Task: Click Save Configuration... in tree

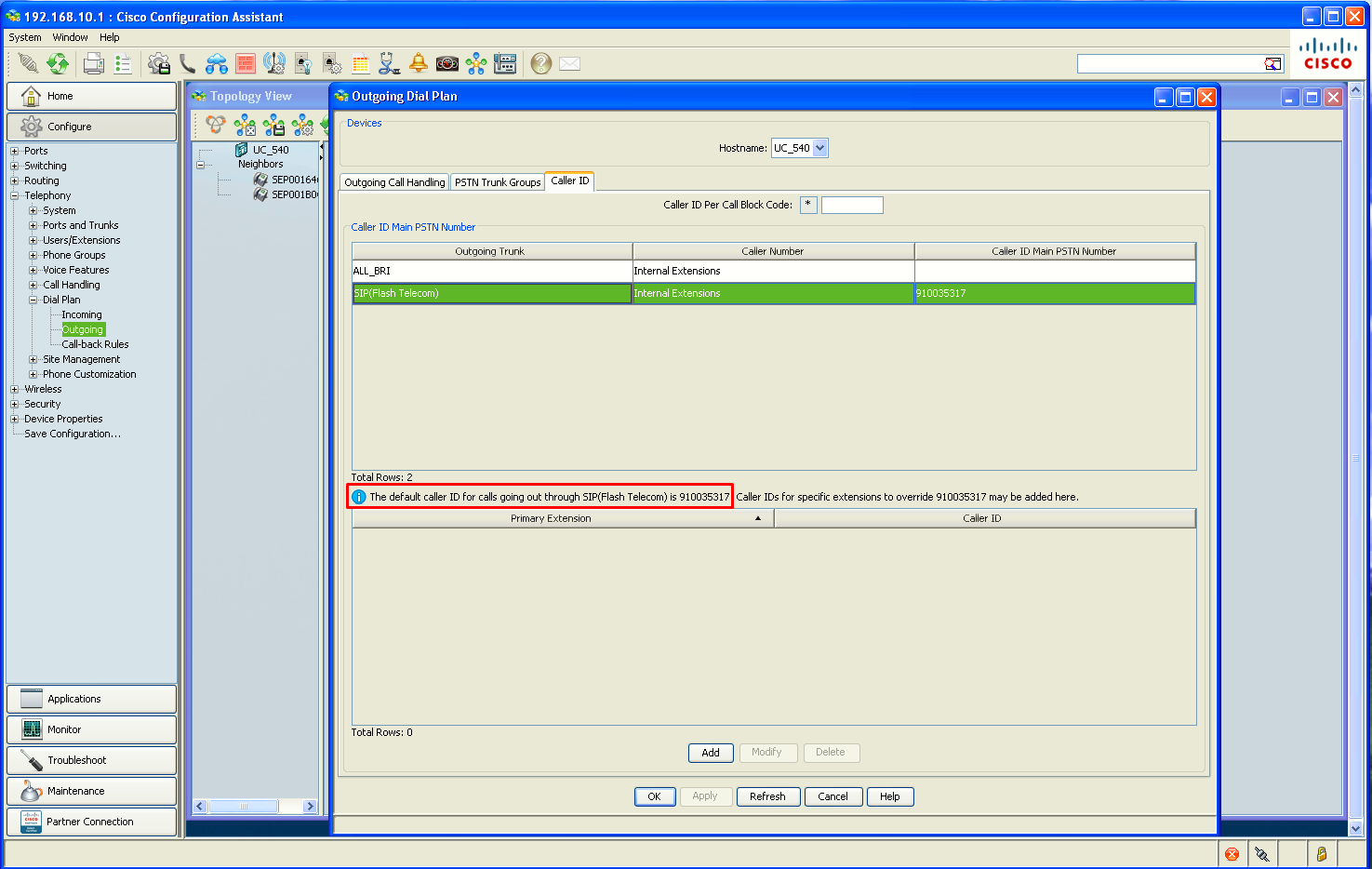Action: tap(73, 434)
